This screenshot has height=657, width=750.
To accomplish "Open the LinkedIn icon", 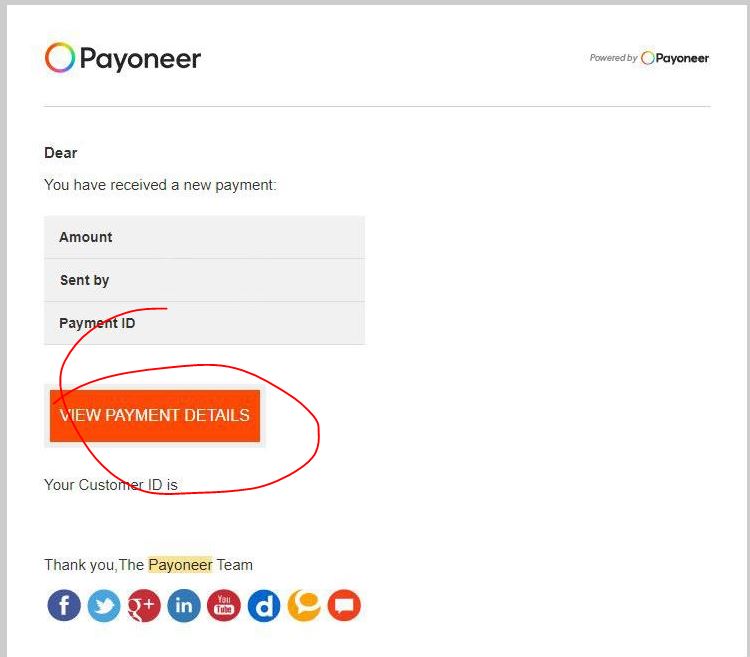I will click(184, 605).
